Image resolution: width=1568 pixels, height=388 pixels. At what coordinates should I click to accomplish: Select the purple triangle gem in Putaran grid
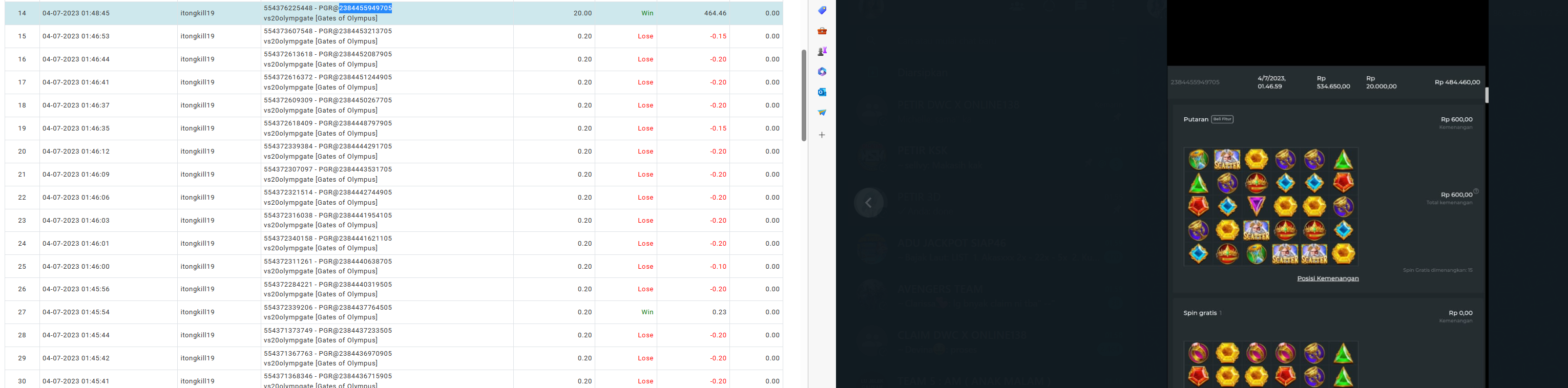[1257, 206]
